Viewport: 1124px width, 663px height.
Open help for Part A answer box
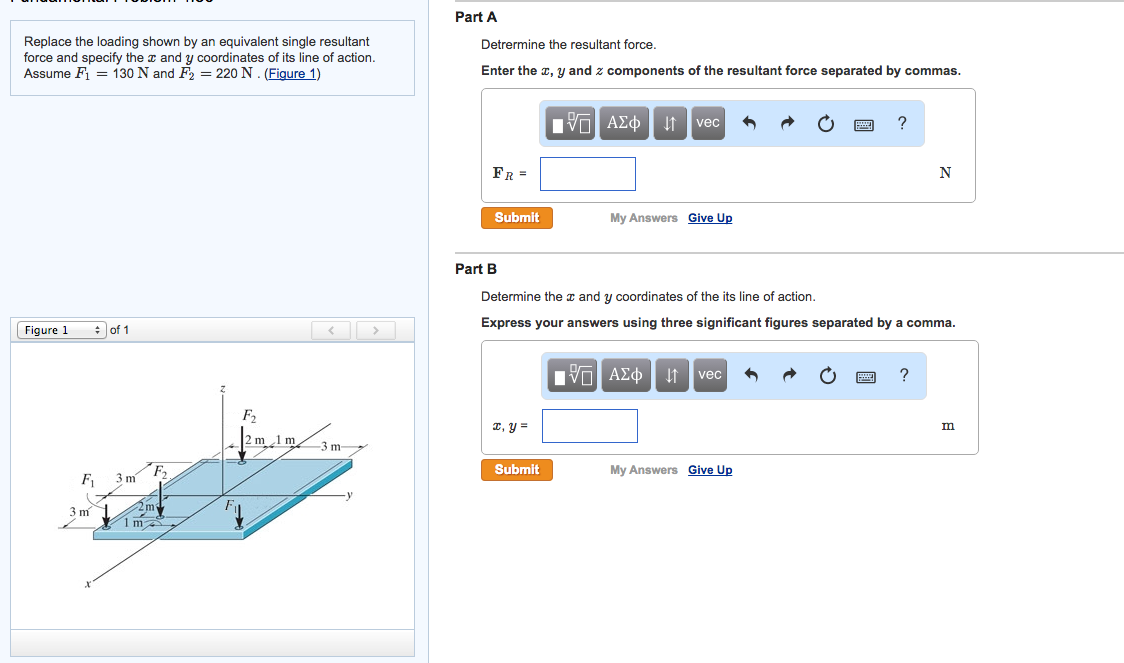click(x=902, y=123)
